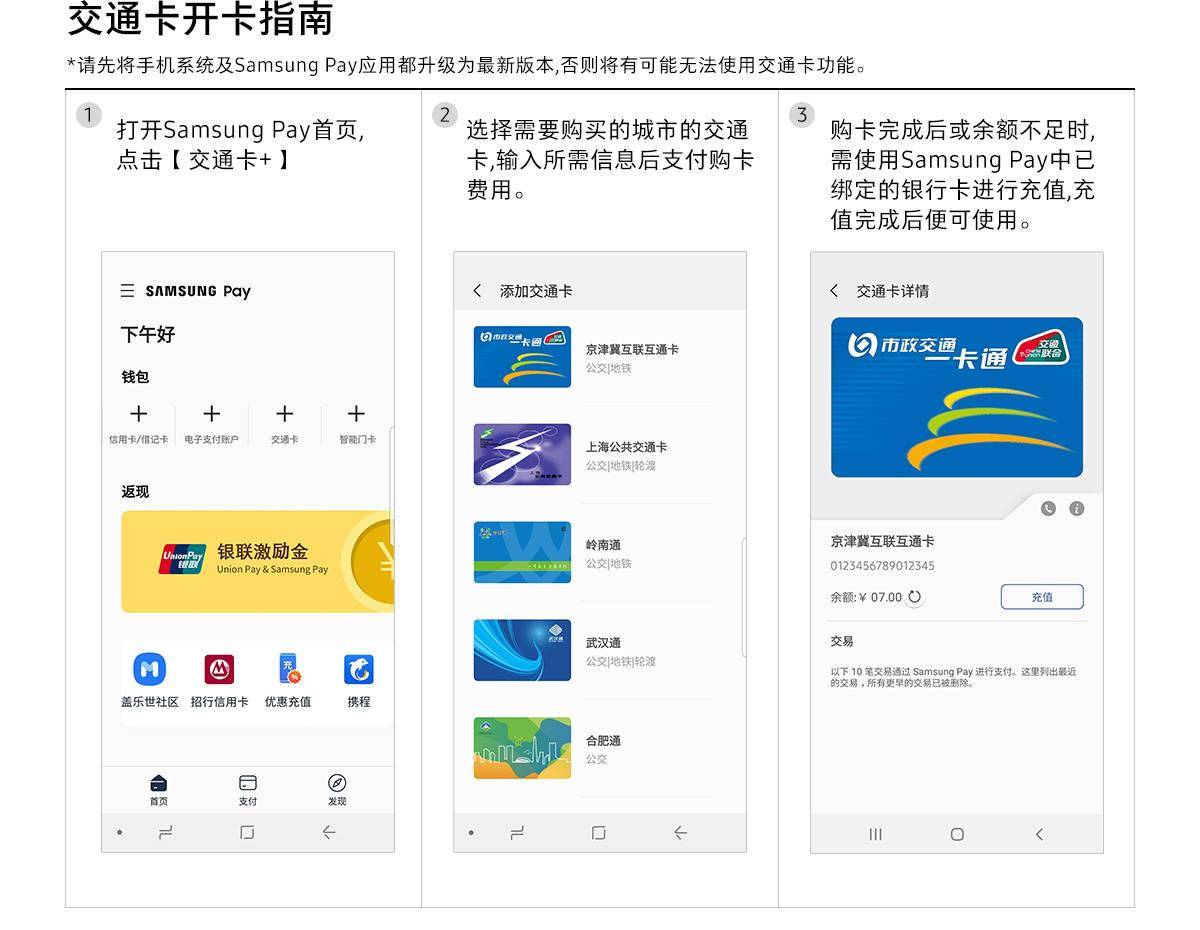Switch to the 支付 tab
The image size is (1200, 930).
(248, 789)
